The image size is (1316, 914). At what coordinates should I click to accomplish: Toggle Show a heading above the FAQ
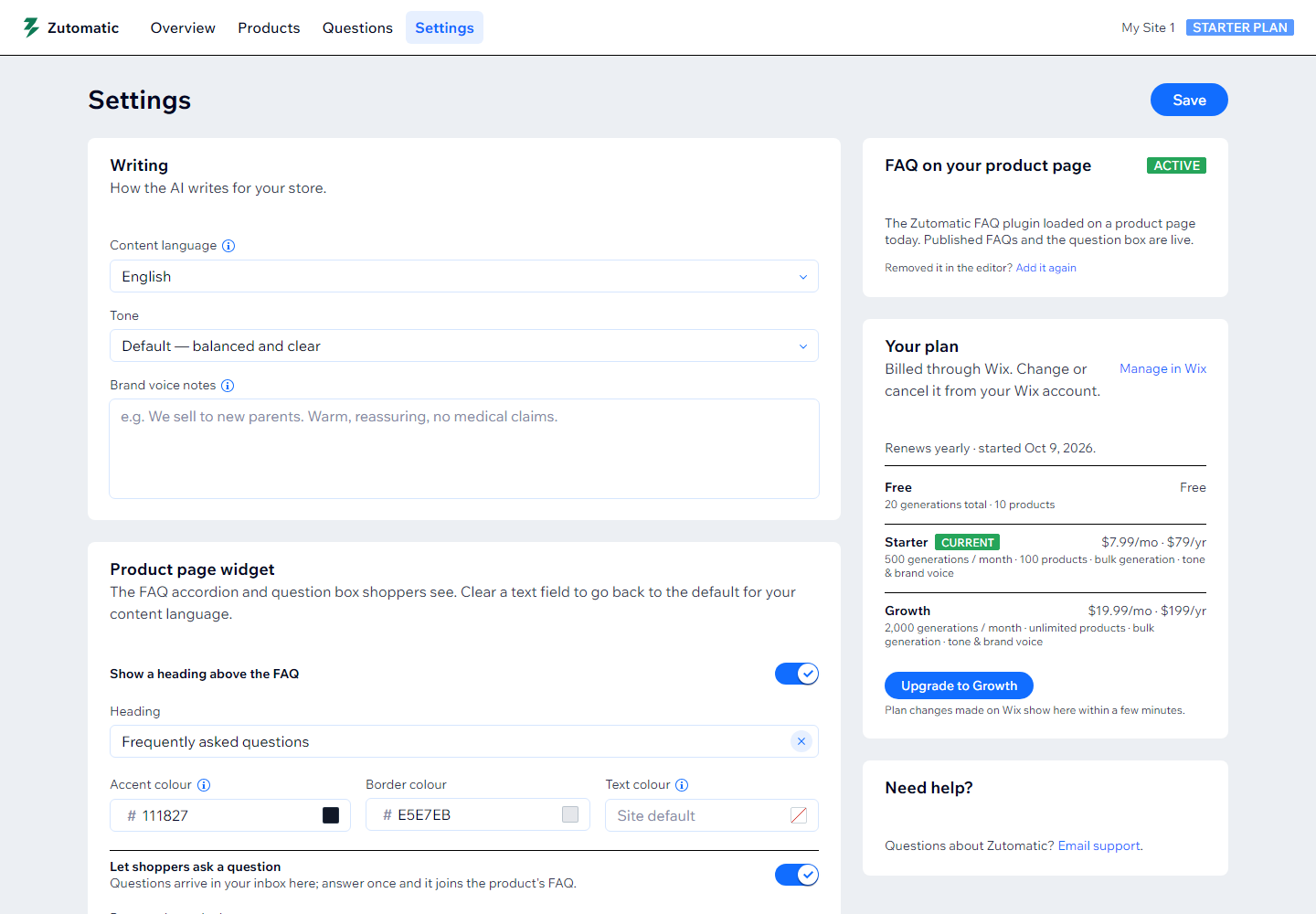pos(797,674)
